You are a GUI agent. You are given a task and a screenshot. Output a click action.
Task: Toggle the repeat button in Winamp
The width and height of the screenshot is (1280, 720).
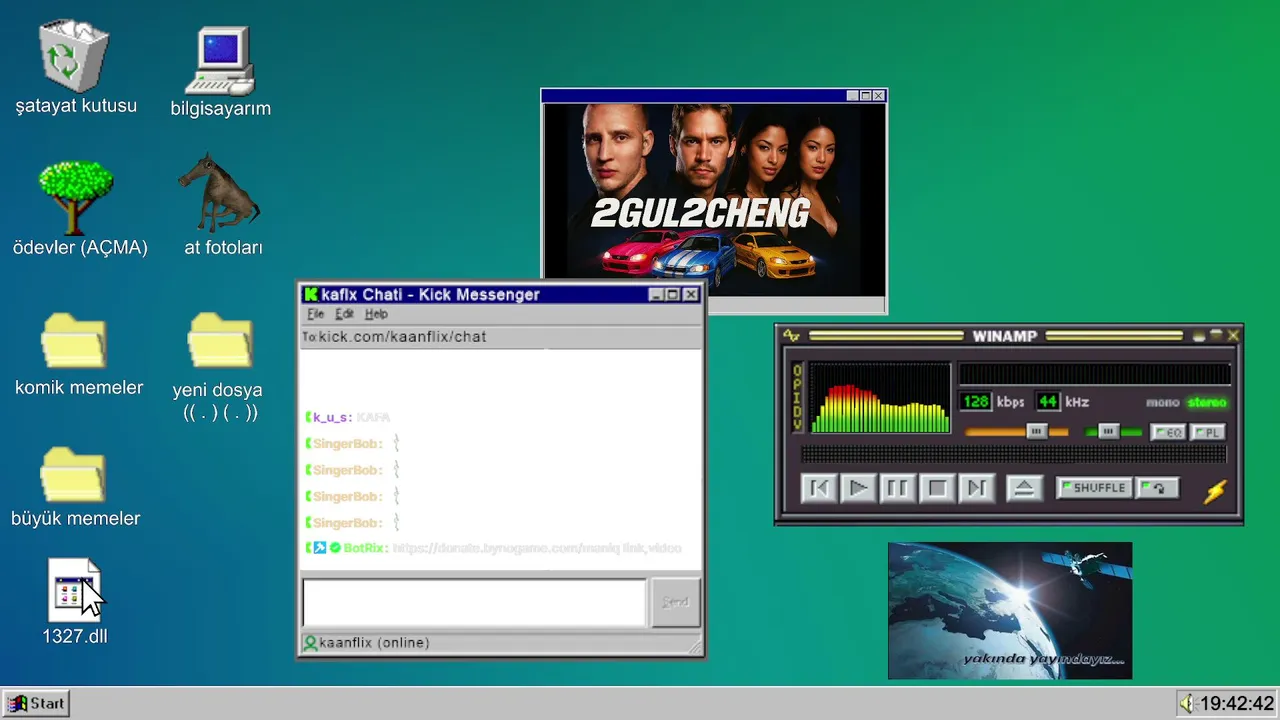click(1158, 488)
